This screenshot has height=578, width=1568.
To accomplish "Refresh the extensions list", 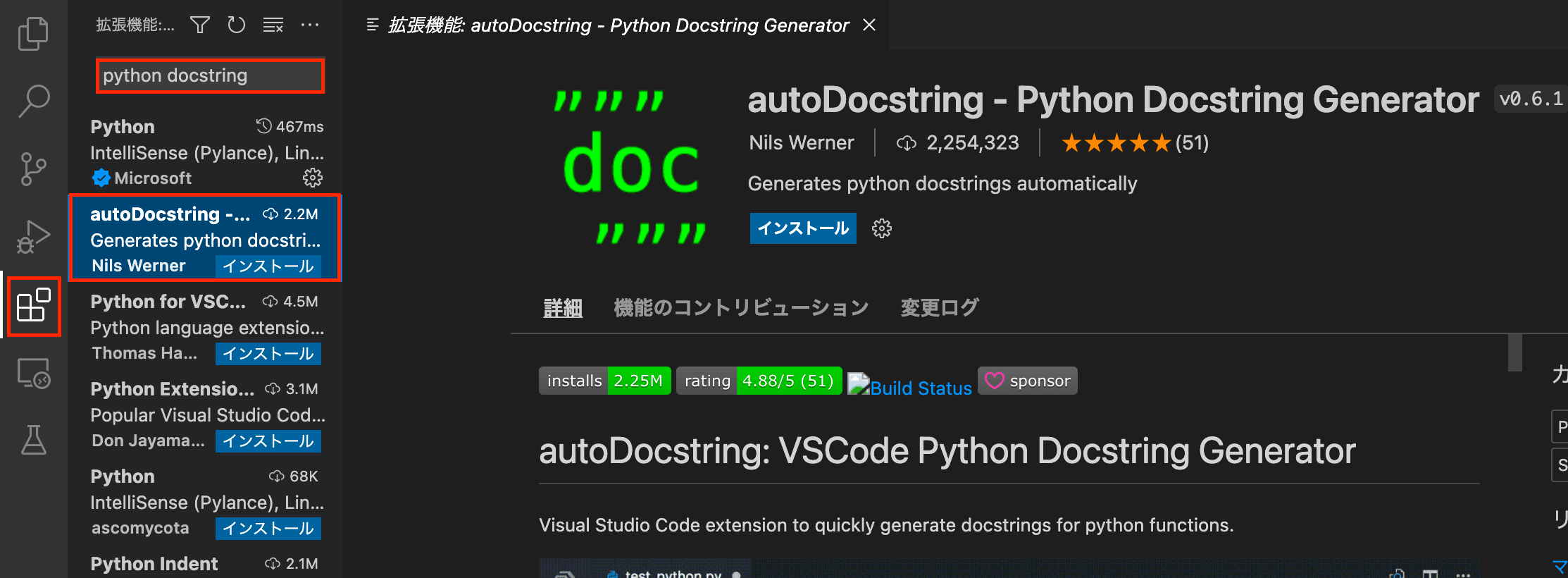I will pyautogui.click(x=237, y=25).
